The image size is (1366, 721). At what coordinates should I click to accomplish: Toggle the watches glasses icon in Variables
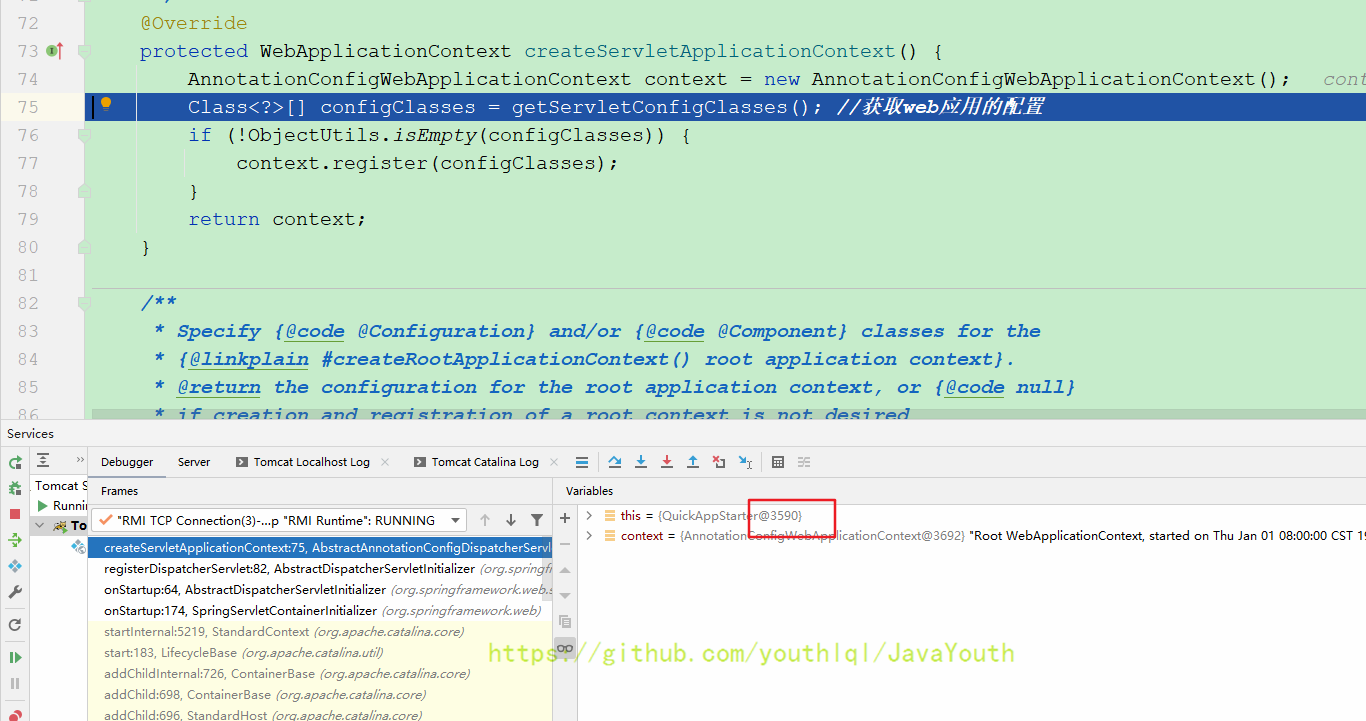565,648
